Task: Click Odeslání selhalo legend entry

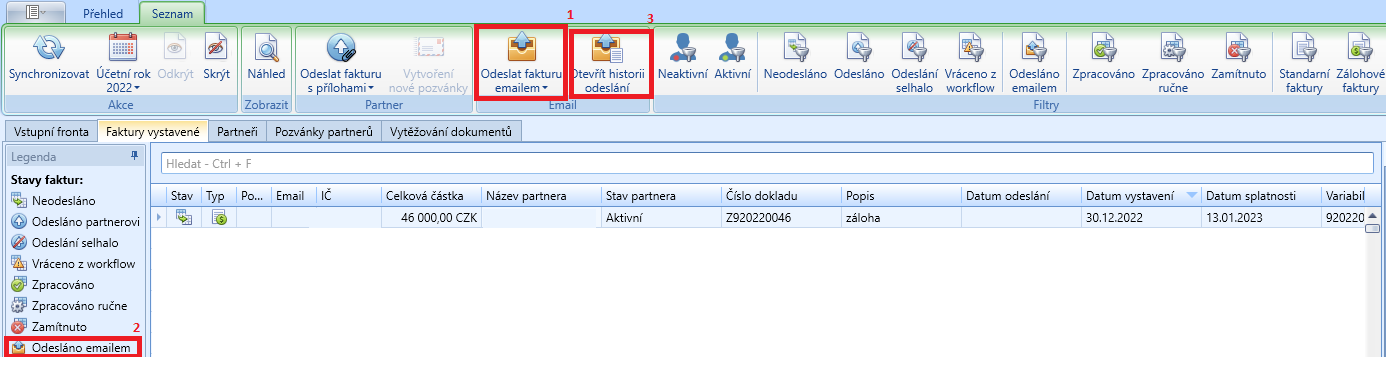Action: [x=65, y=242]
